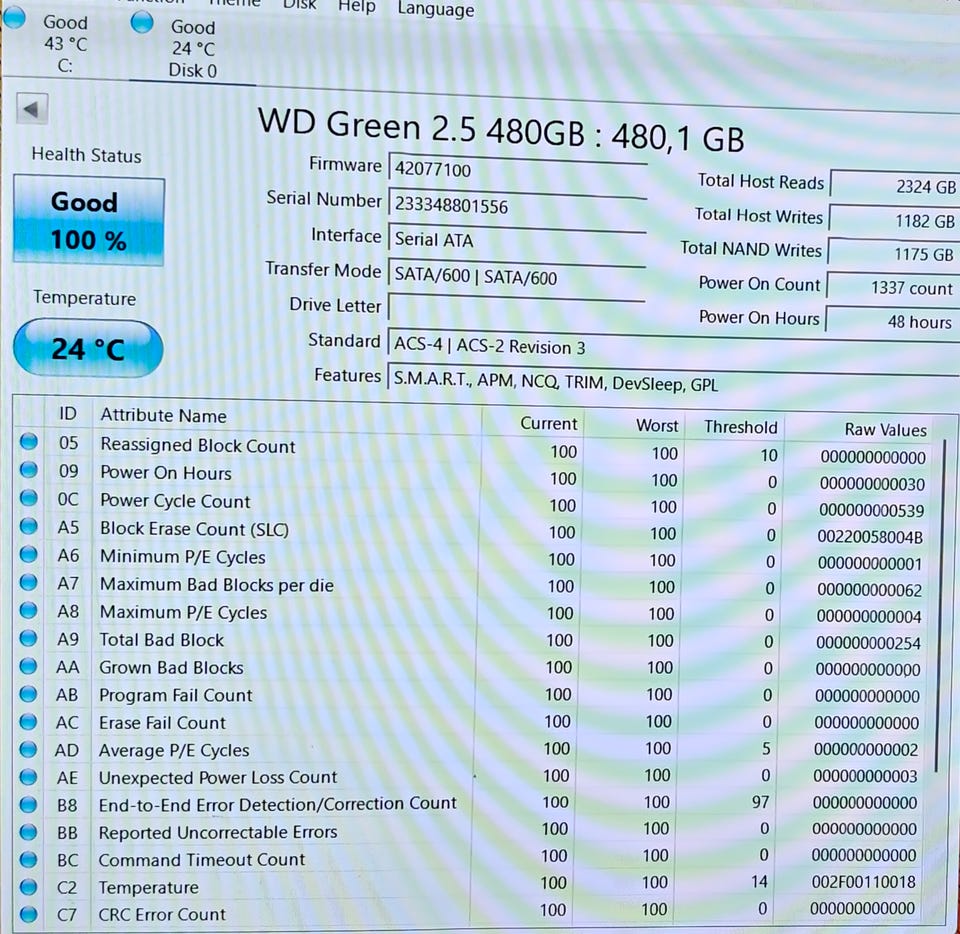Click the status icon for End-to-End Error row
This screenshot has height=934, width=960.
point(29,804)
